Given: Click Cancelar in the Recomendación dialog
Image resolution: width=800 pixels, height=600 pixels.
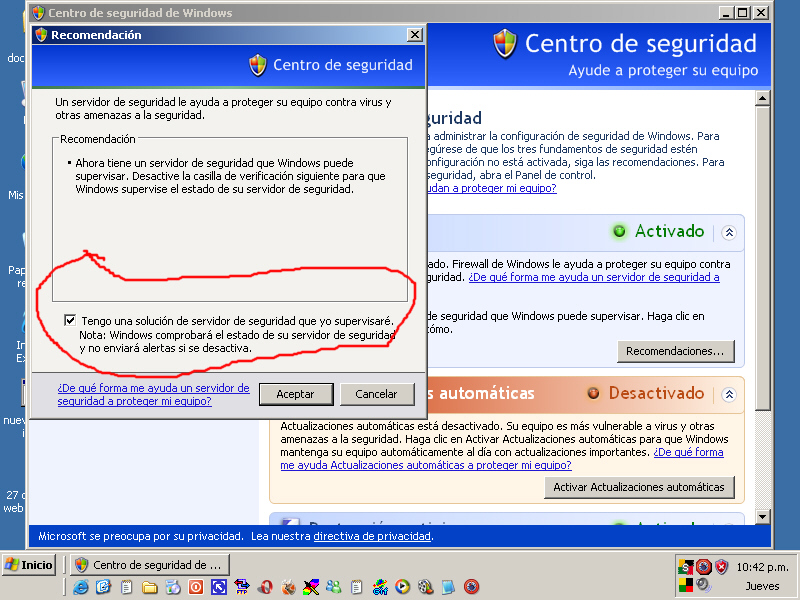Looking at the screenshot, I should click(377, 394).
